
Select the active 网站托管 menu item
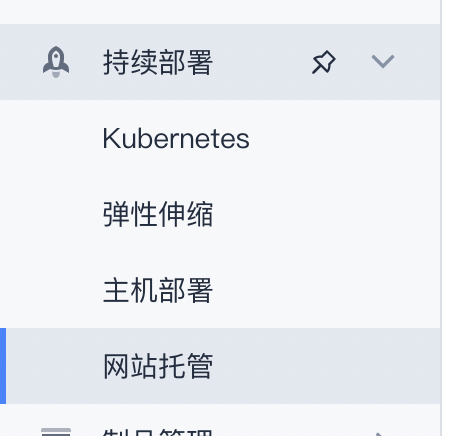click(x=220, y=366)
